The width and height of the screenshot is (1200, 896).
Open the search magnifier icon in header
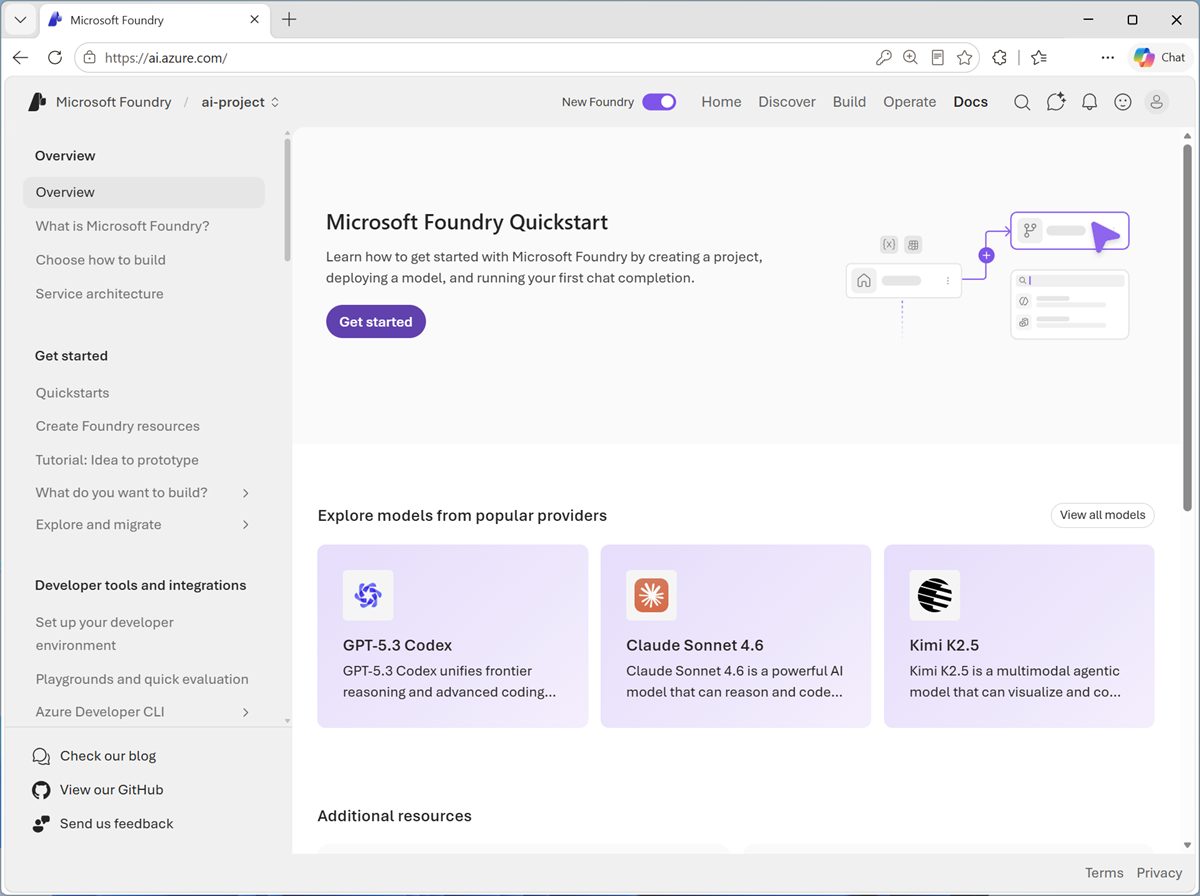[1022, 102]
